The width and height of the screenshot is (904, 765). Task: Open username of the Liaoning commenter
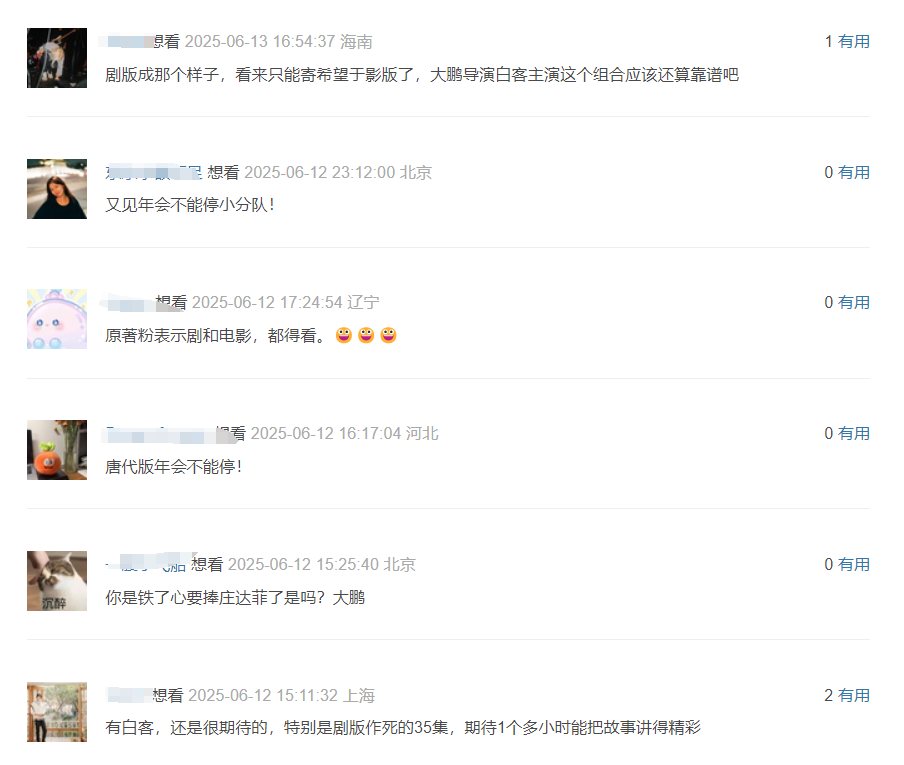pyautogui.click(x=129, y=303)
